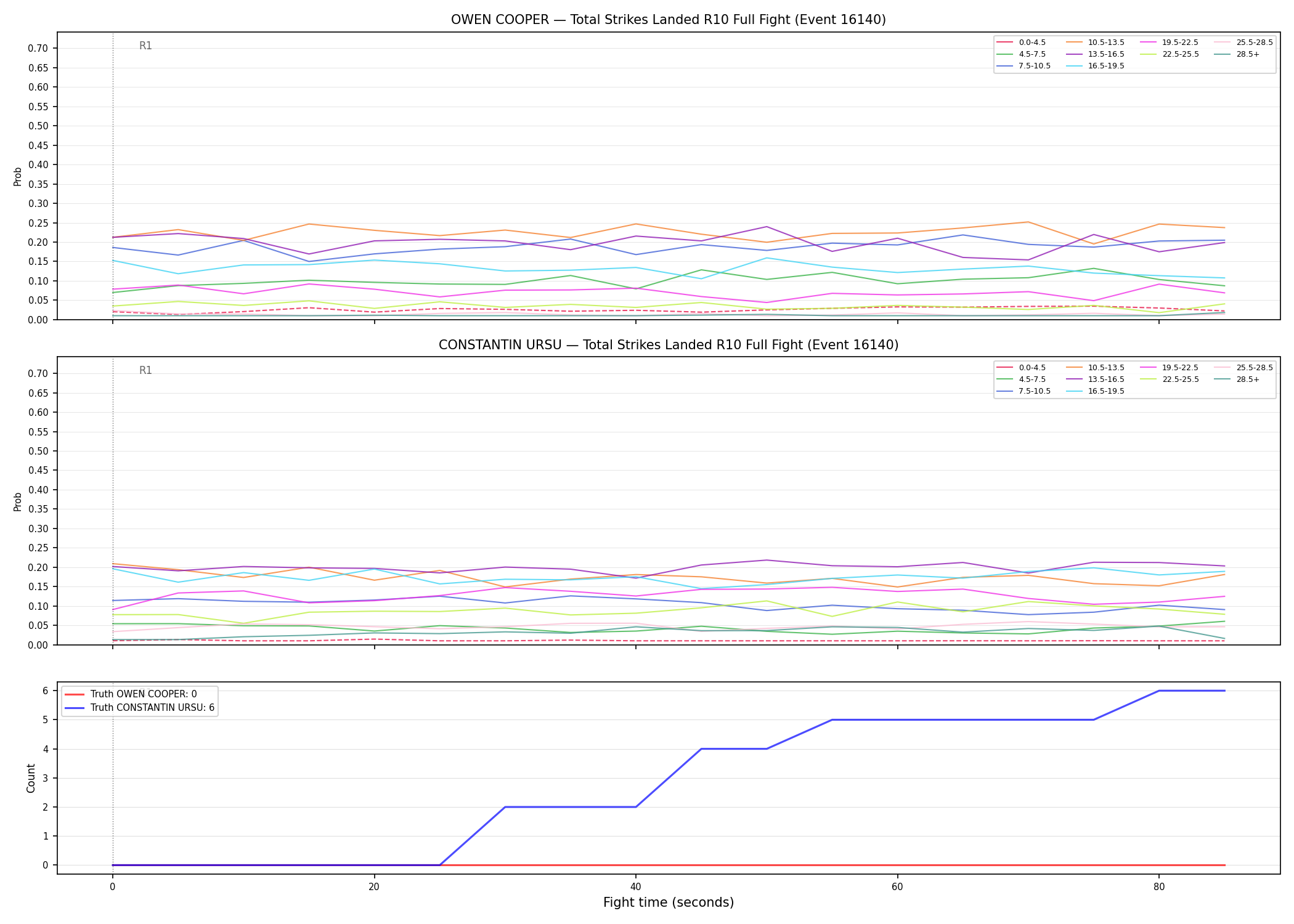Click the 'Truth OWEN COOPER: 0' legend entry
The image size is (1294, 924).
(x=131, y=694)
